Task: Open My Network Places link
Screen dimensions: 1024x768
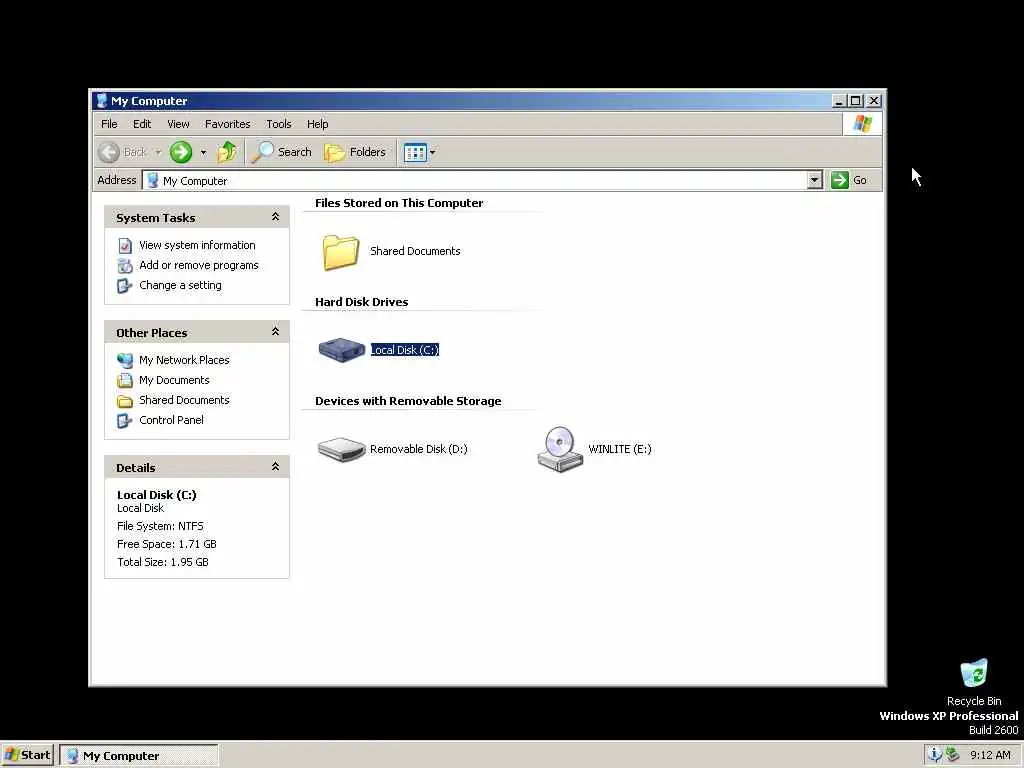Action: point(184,360)
